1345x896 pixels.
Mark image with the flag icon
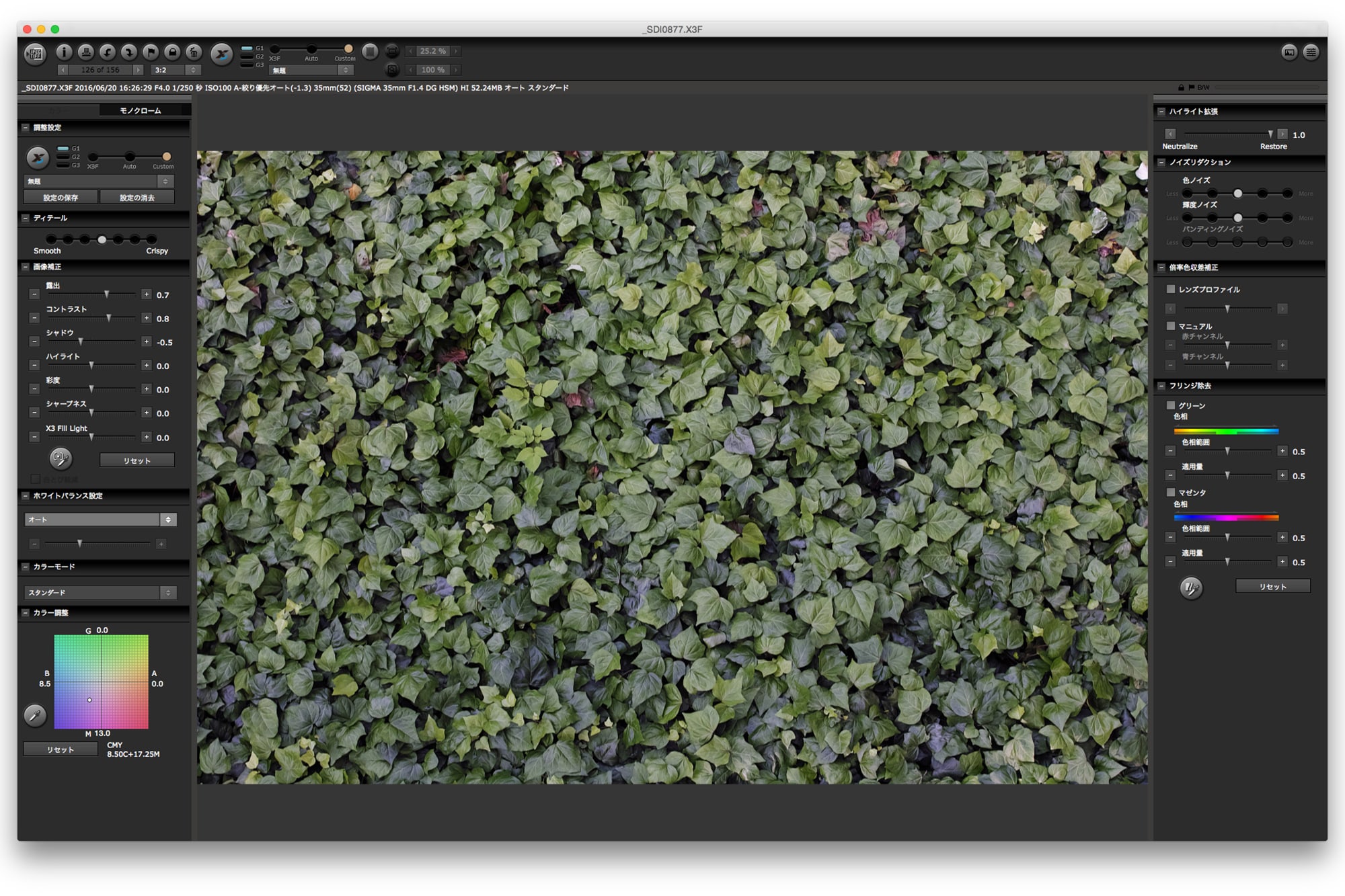click(151, 52)
